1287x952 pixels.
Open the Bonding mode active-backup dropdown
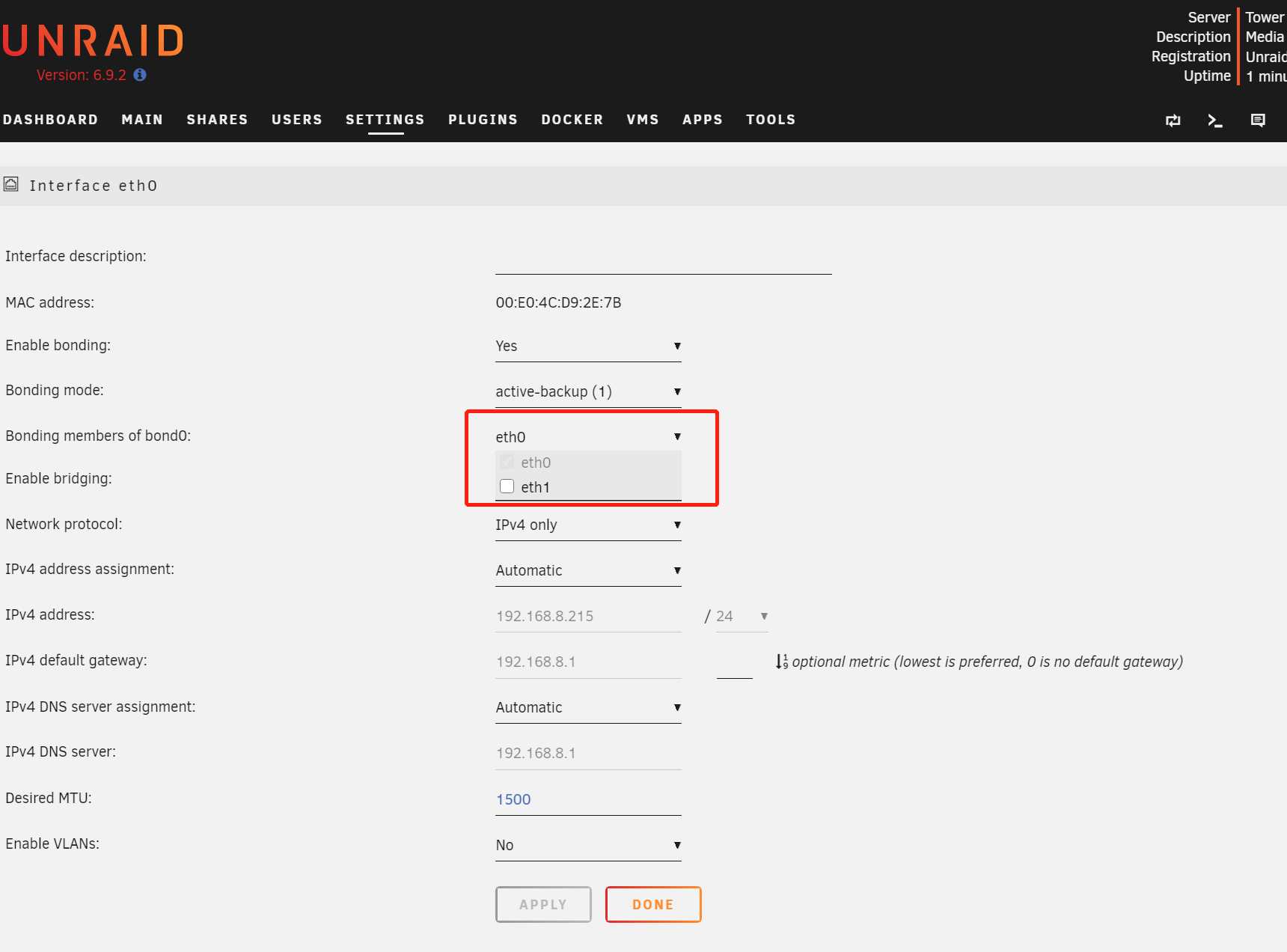(588, 391)
